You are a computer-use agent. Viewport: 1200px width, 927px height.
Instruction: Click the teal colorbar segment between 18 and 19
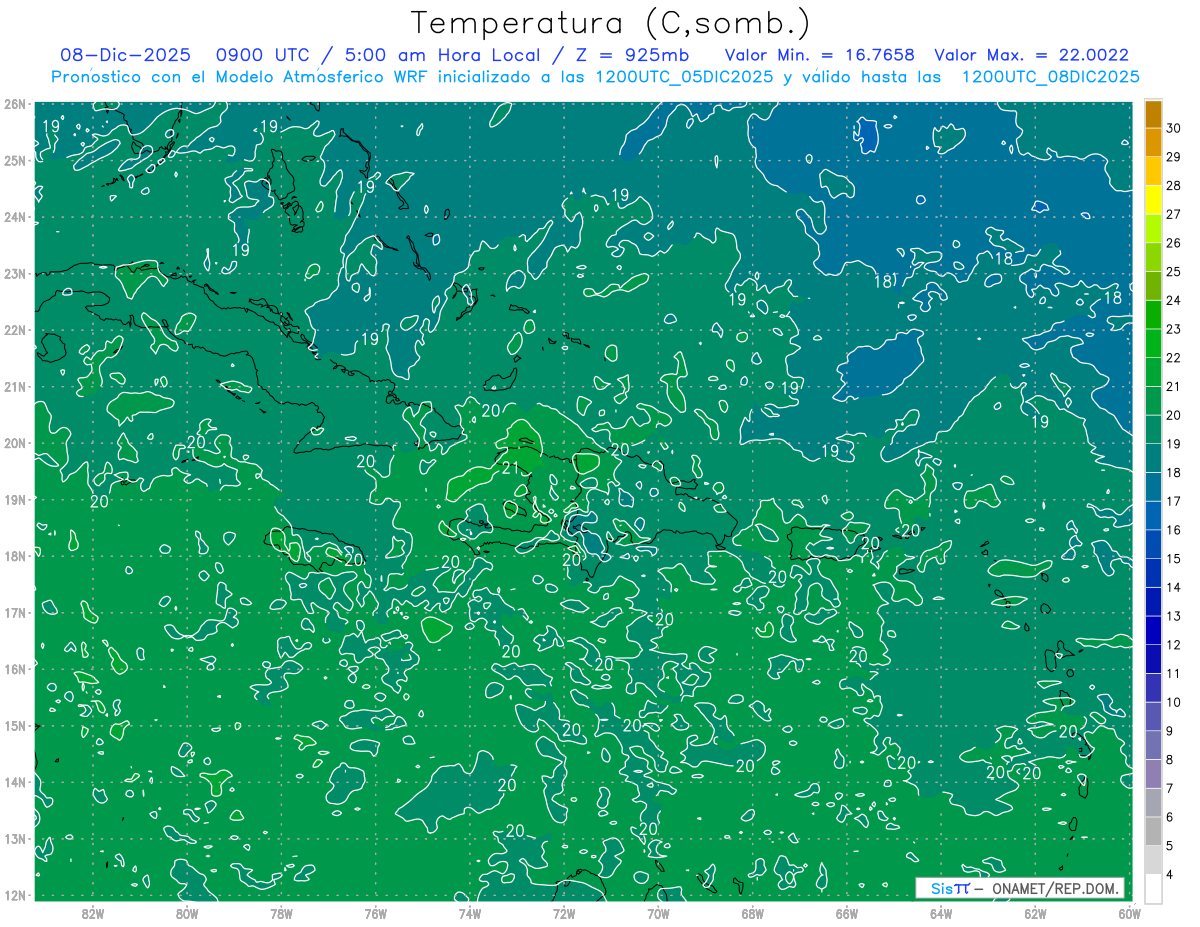tap(1153, 458)
